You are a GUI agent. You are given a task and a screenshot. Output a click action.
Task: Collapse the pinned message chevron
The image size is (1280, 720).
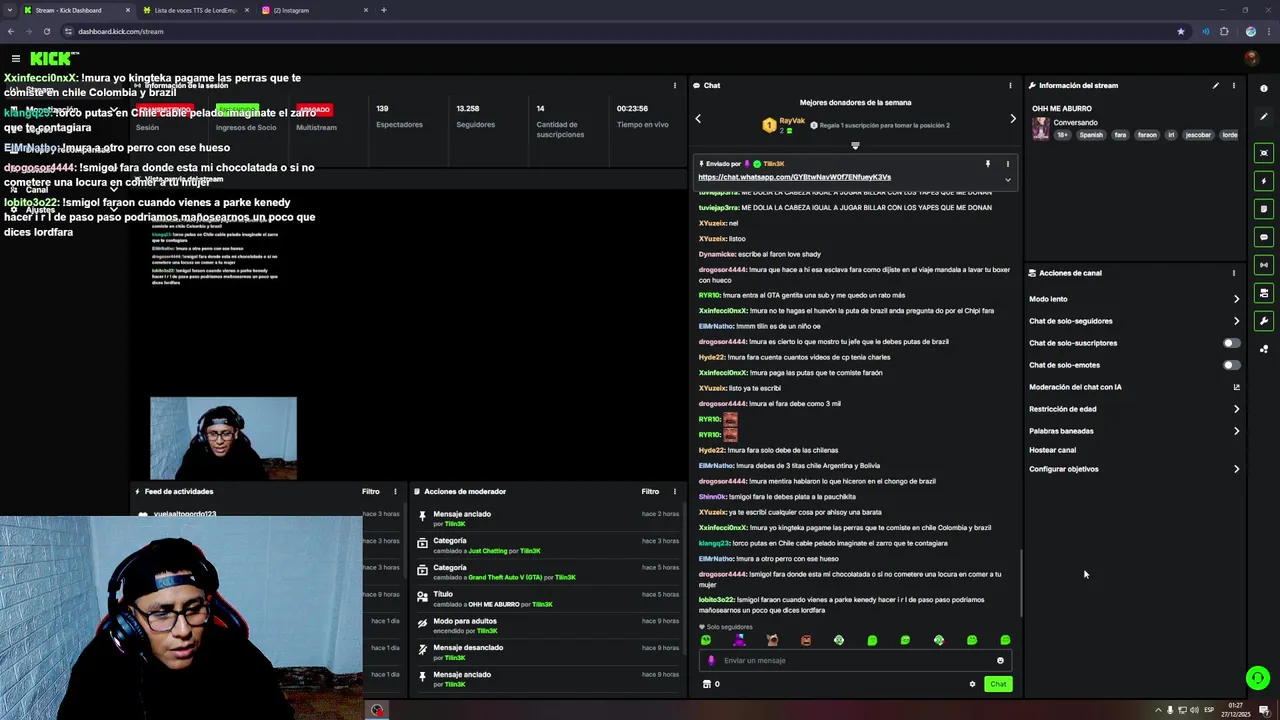point(1007,180)
